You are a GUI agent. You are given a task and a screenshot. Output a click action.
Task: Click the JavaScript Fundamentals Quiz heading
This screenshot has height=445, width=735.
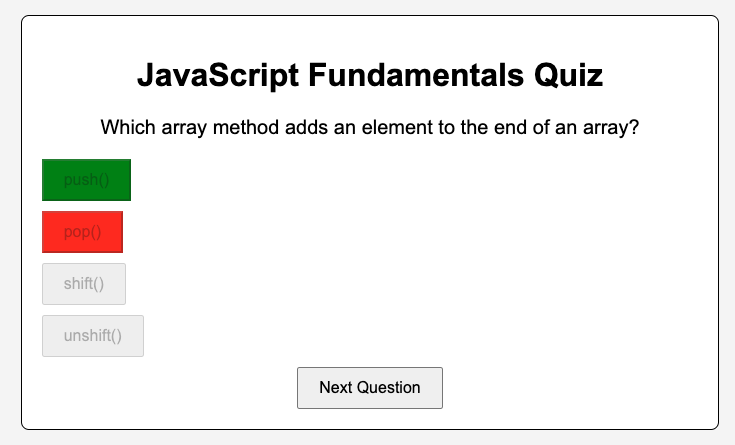[370, 75]
